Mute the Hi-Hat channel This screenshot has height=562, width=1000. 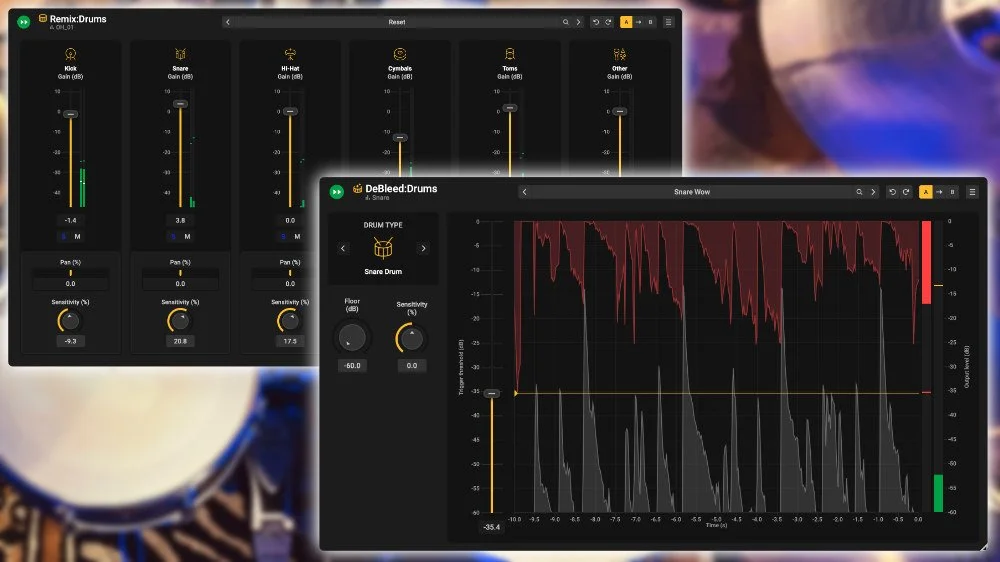(297, 237)
